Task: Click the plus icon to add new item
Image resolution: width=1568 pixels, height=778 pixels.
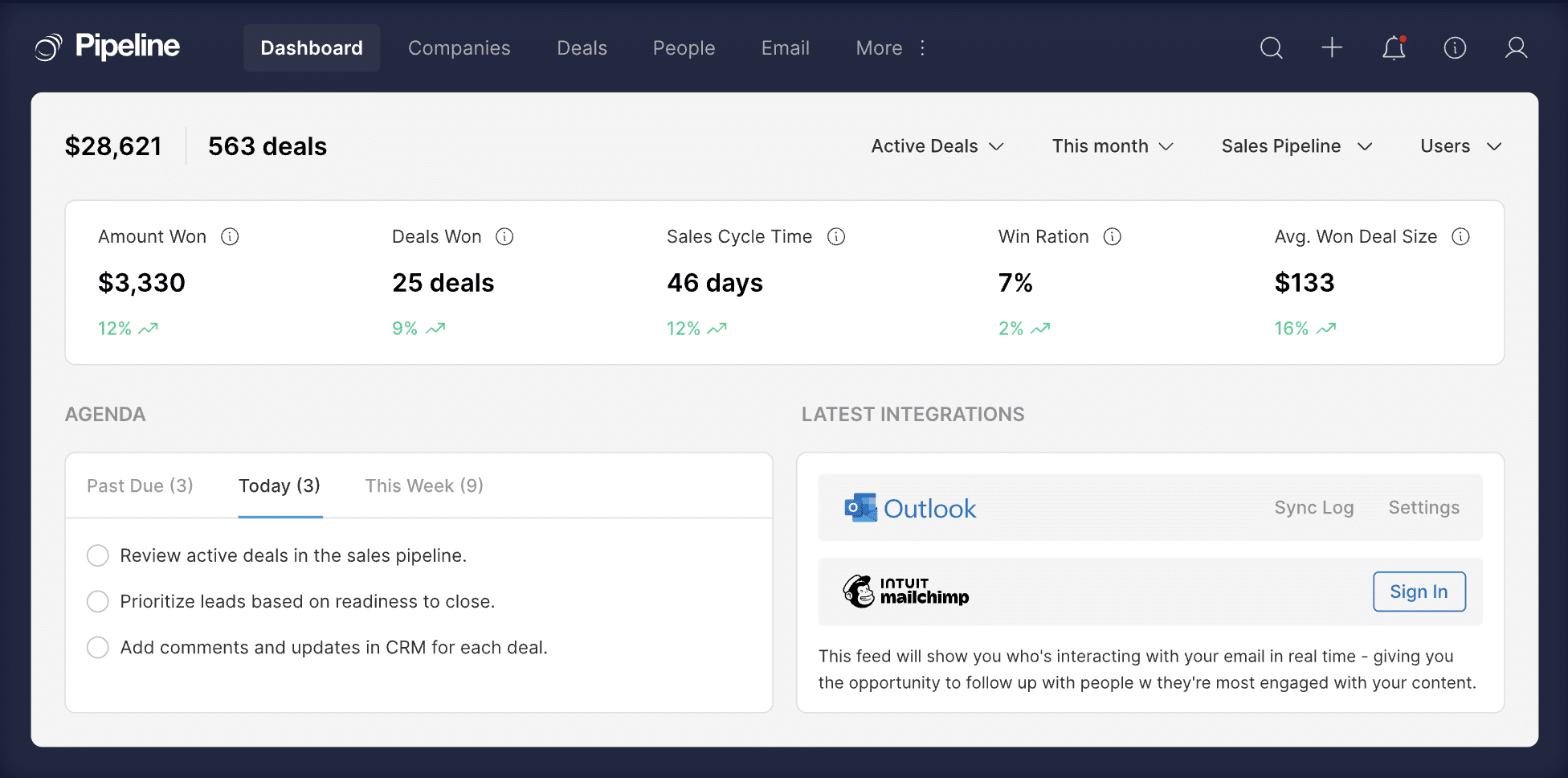Action: tap(1332, 47)
